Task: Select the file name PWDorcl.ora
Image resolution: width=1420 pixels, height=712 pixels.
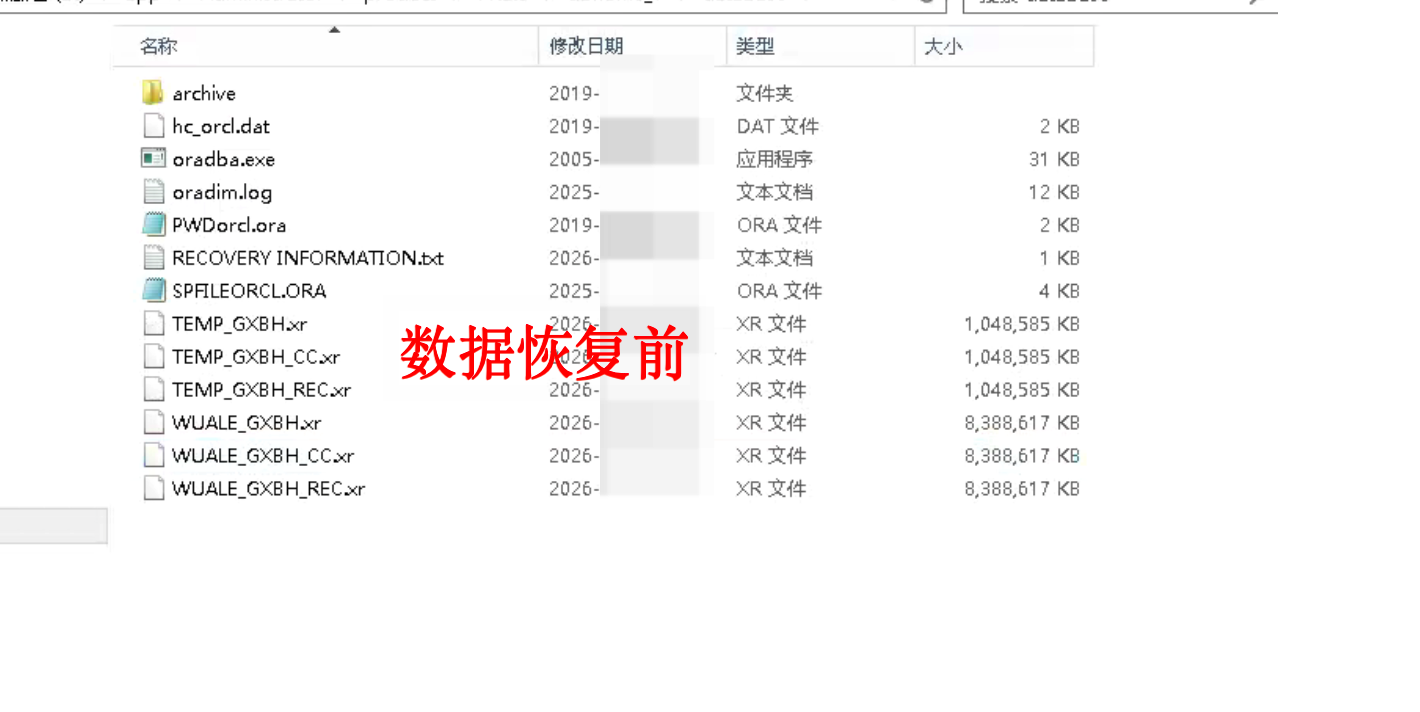Action: pos(229,225)
